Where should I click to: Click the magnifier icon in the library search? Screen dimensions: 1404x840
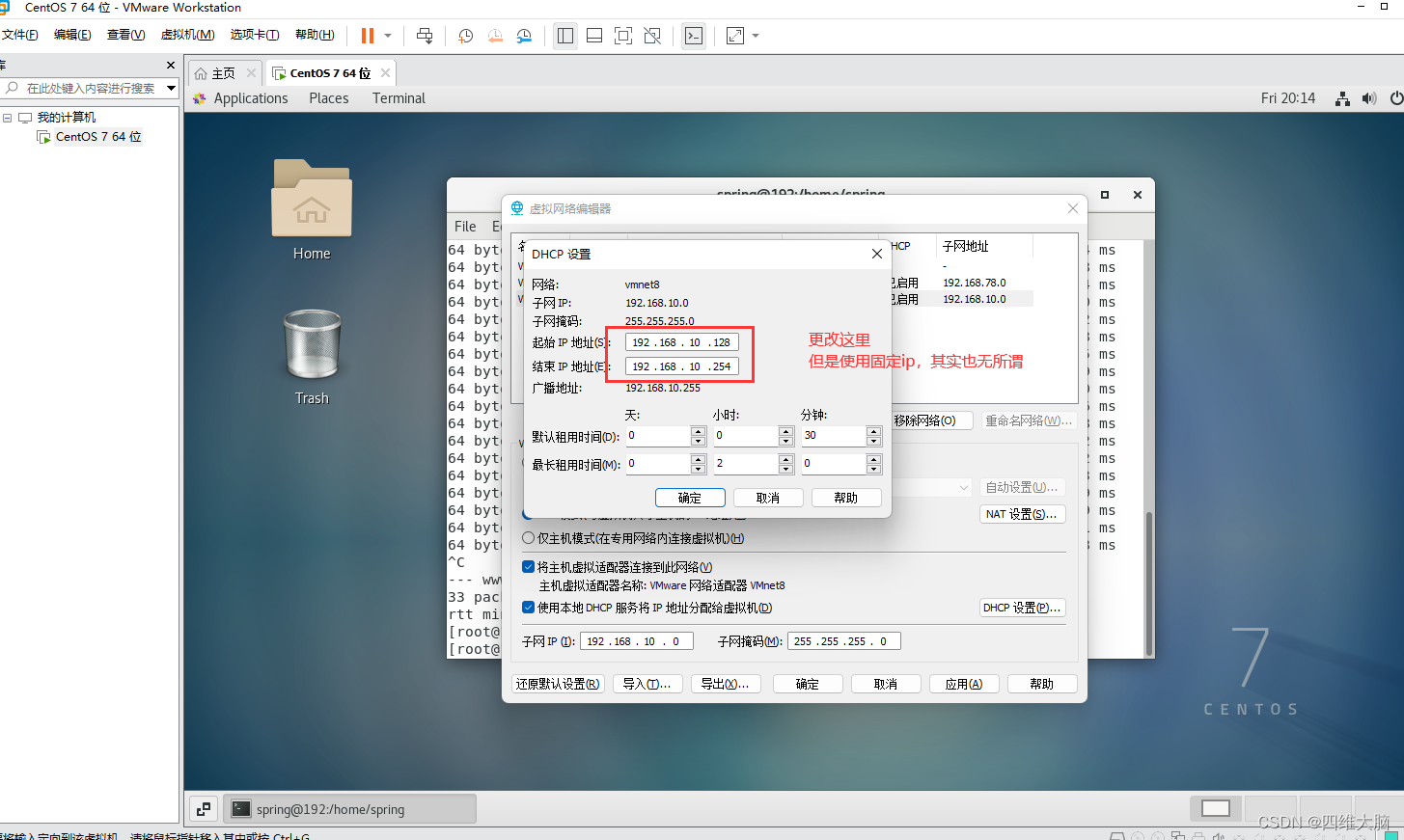point(12,88)
